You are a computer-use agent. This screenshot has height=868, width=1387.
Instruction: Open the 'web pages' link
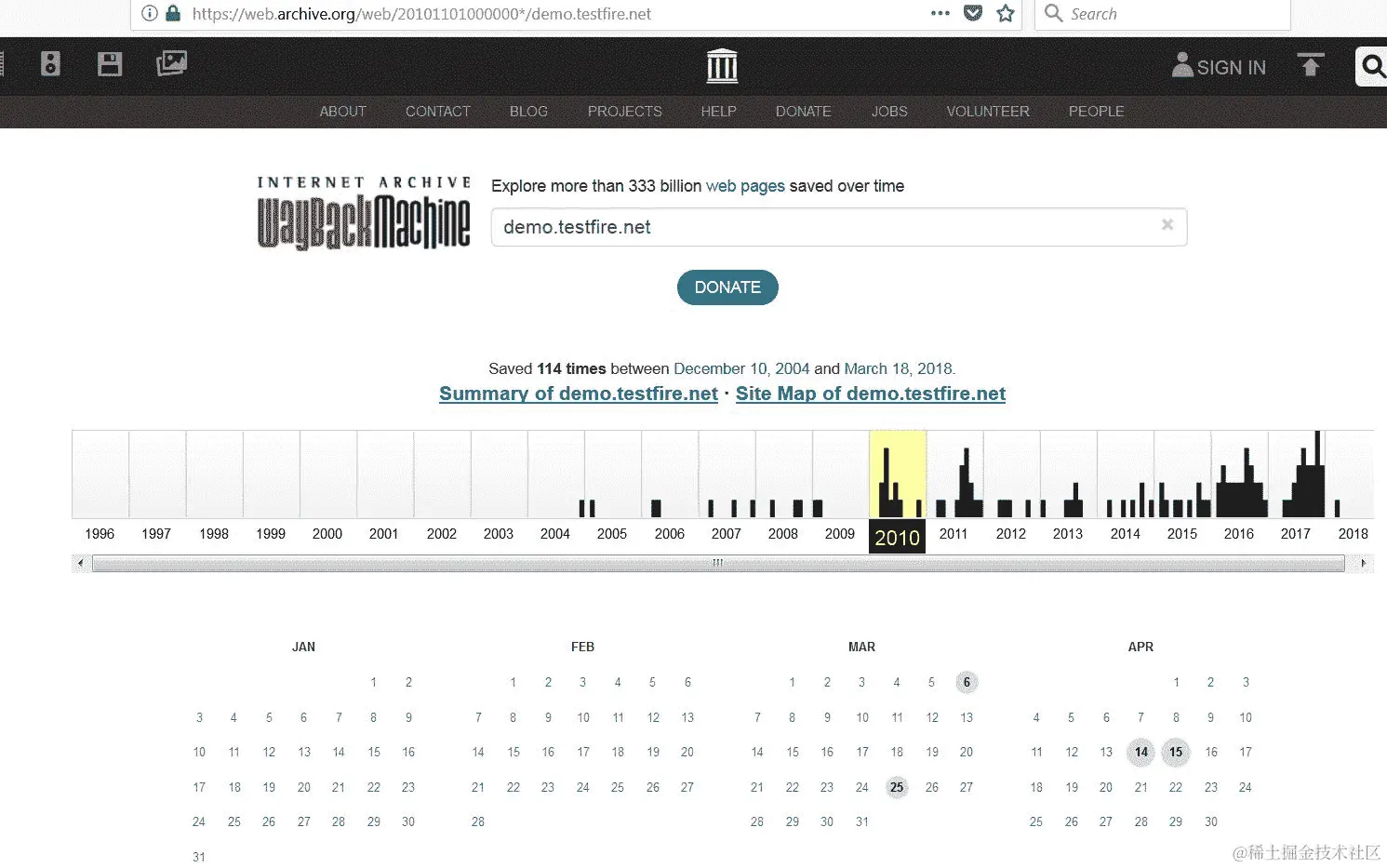[x=745, y=186]
